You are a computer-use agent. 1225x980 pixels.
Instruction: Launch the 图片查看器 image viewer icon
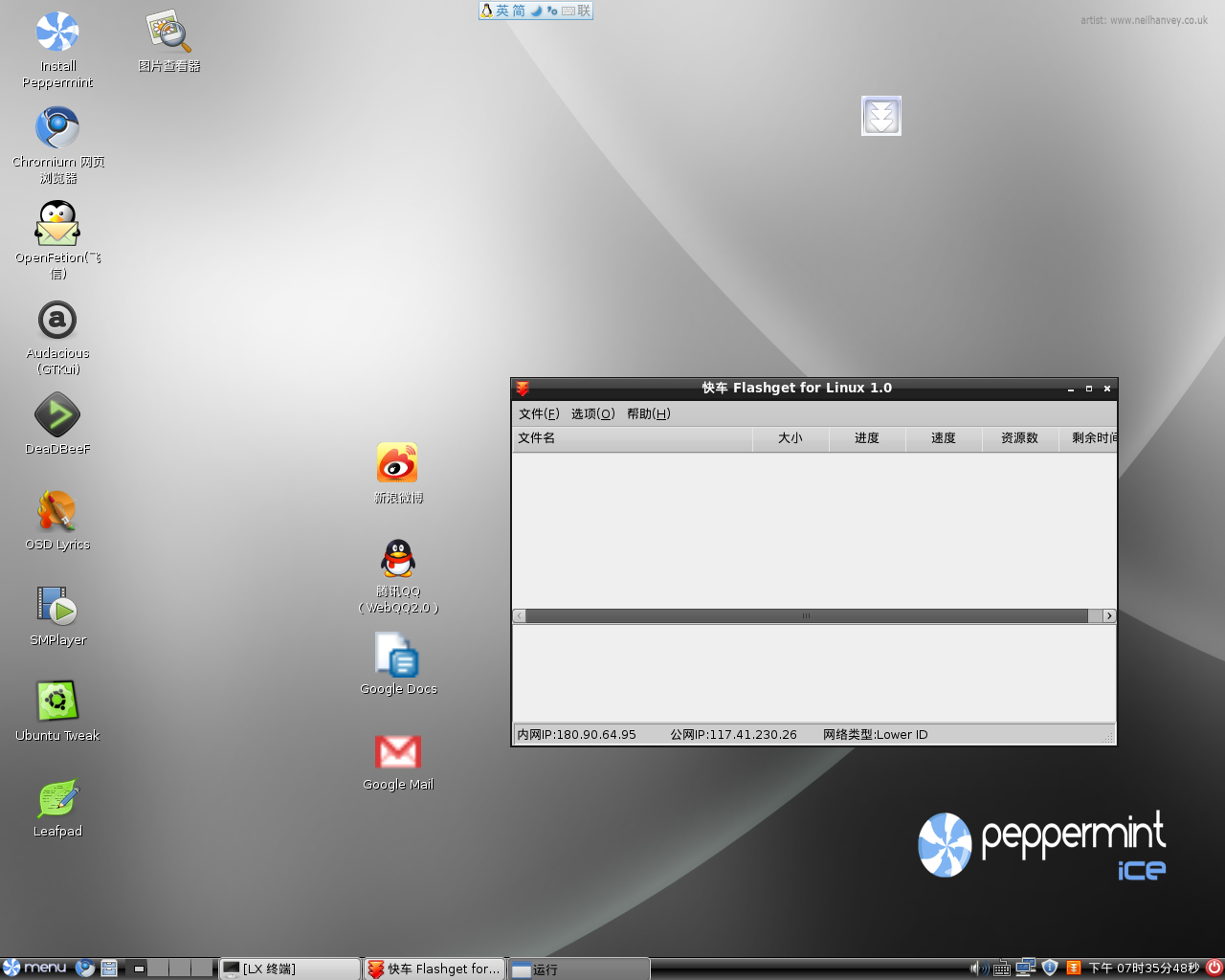click(x=168, y=33)
